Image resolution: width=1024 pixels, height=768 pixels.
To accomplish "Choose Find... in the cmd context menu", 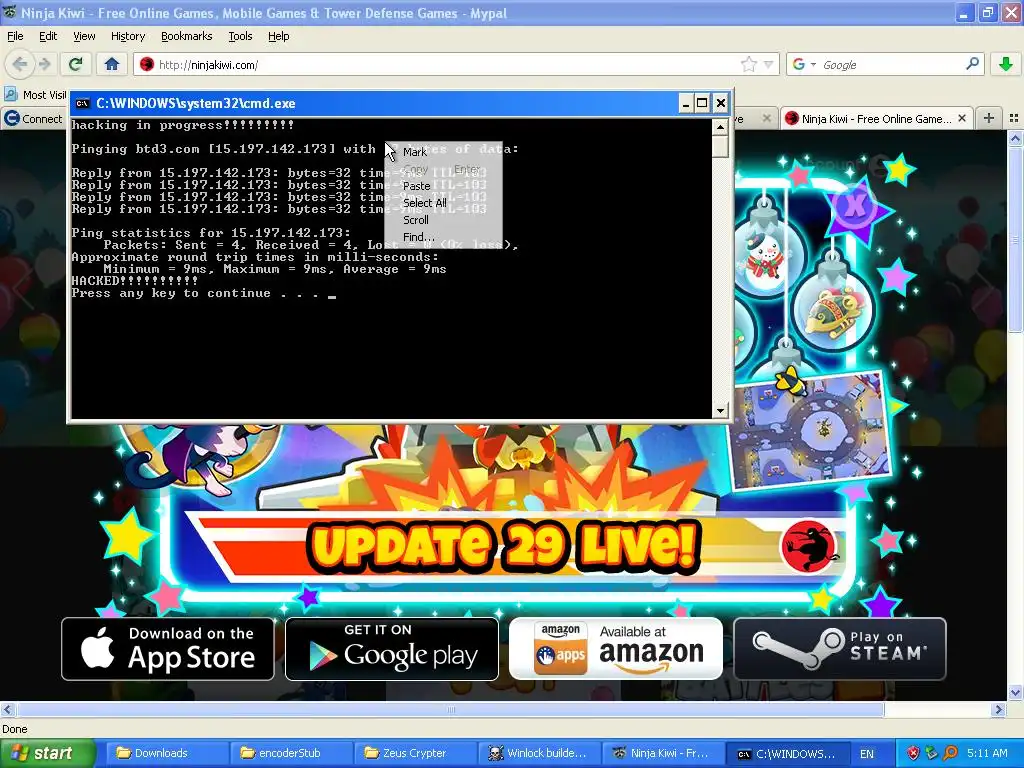I will point(444,237).
